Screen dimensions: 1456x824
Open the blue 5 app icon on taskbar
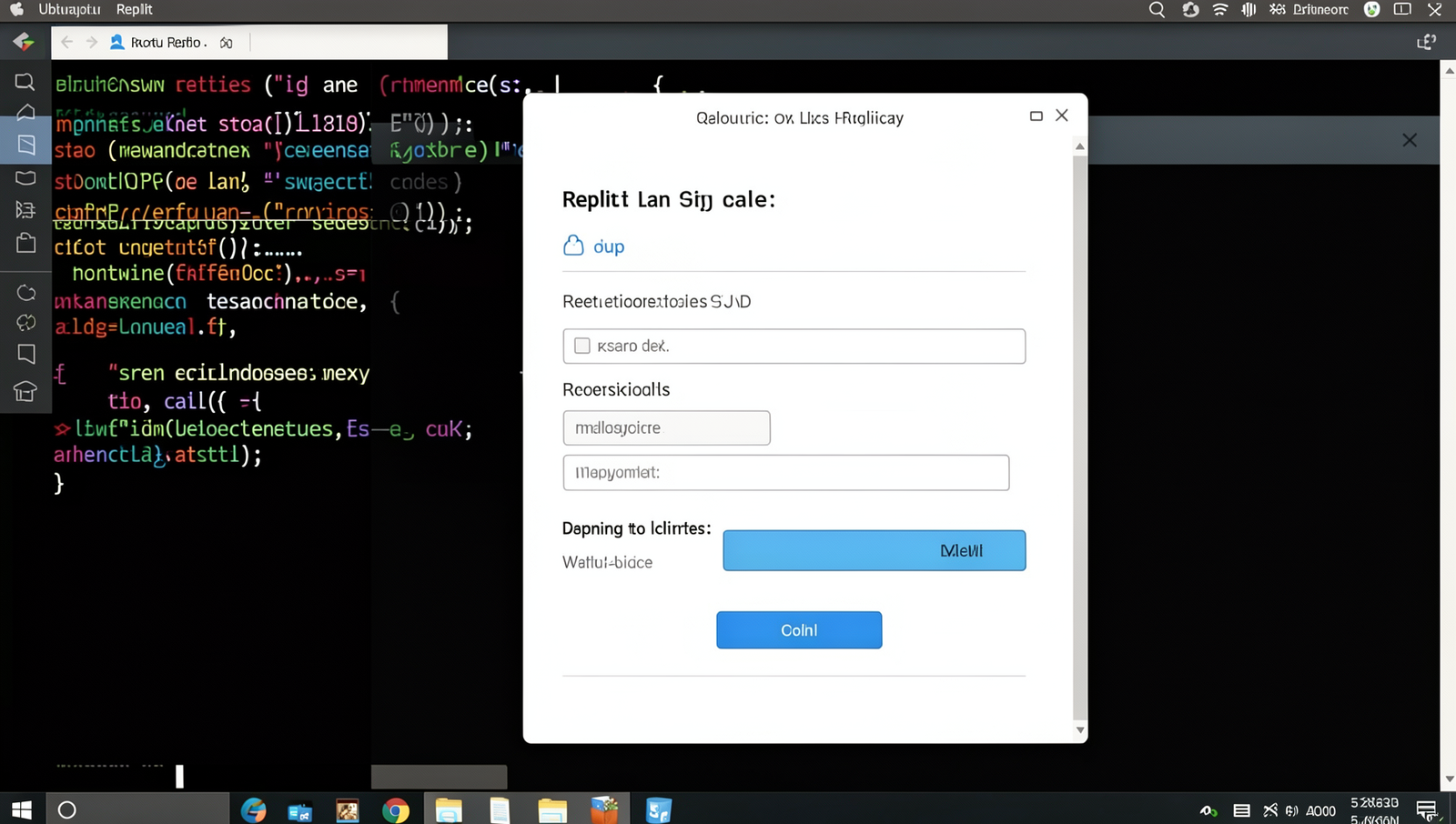click(658, 809)
